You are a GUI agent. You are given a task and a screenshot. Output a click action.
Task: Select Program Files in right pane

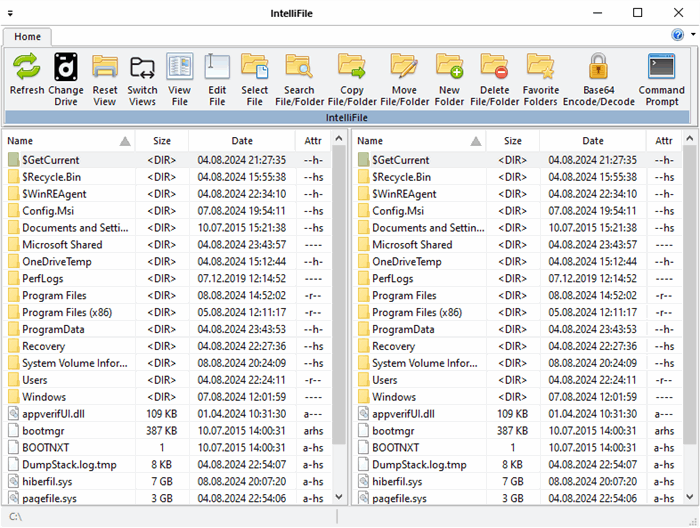[404, 296]
